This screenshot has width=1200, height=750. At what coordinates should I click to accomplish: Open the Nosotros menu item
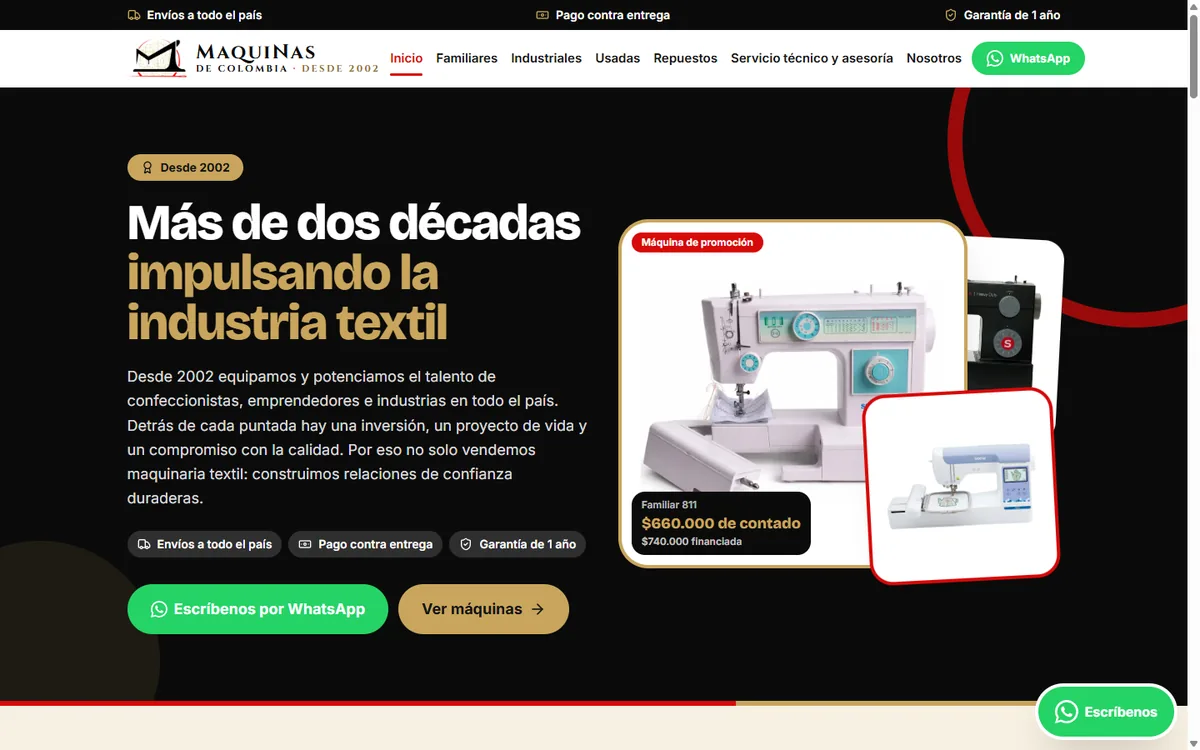(x=934, y=58)
